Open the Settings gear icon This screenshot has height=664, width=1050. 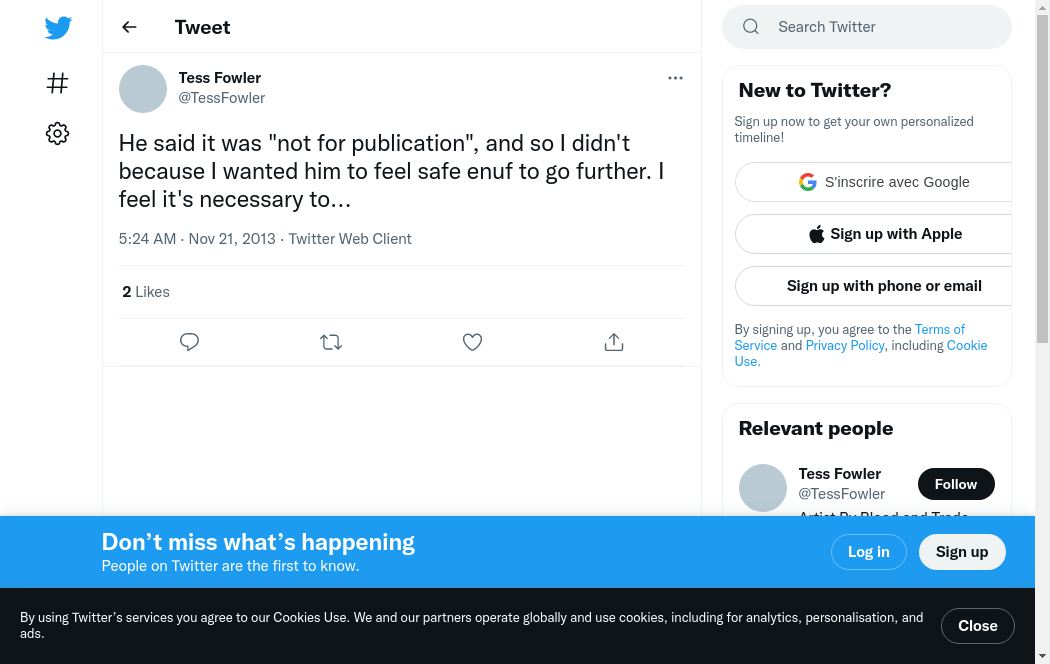click(58, 133)
